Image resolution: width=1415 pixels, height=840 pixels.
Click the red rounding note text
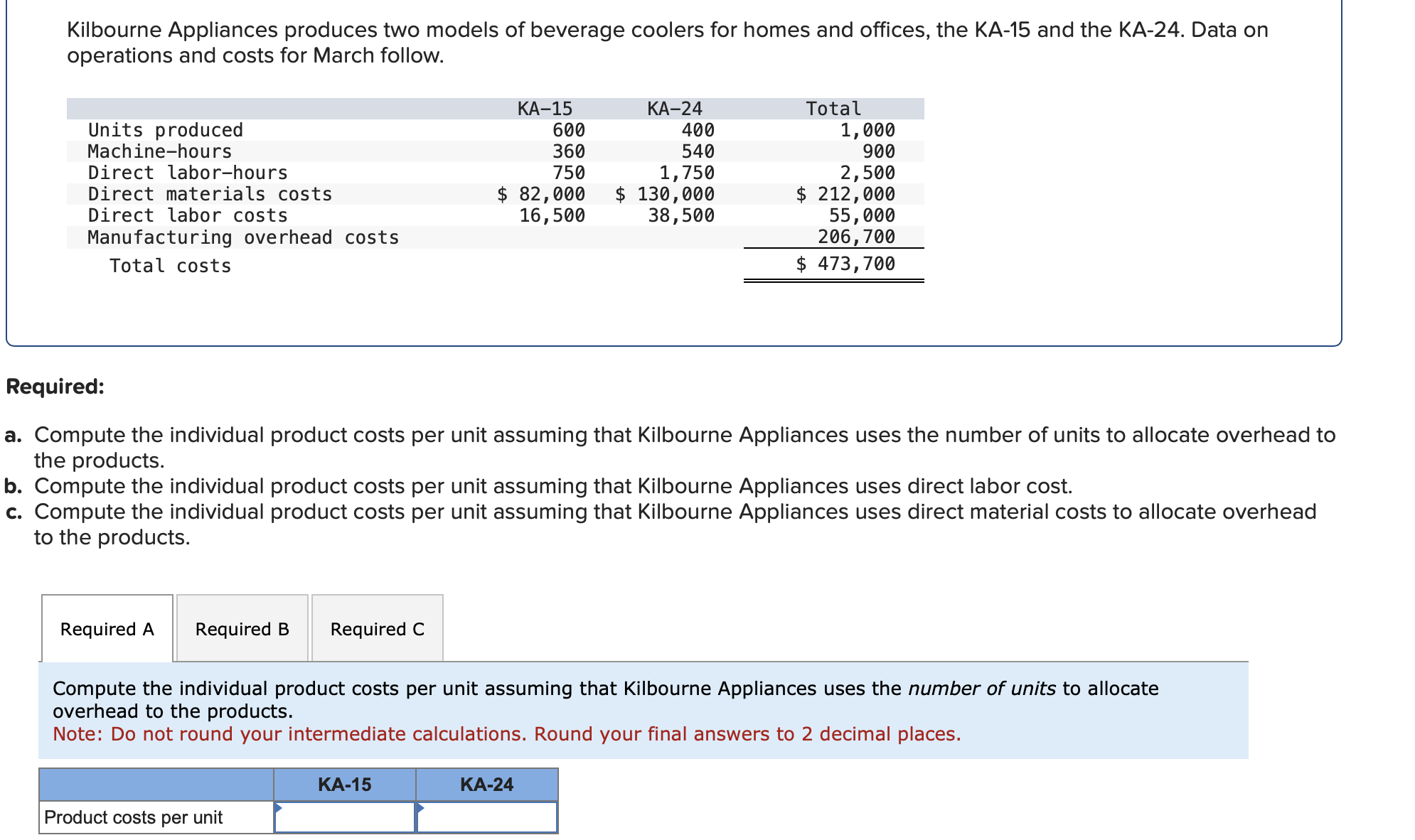506,734
